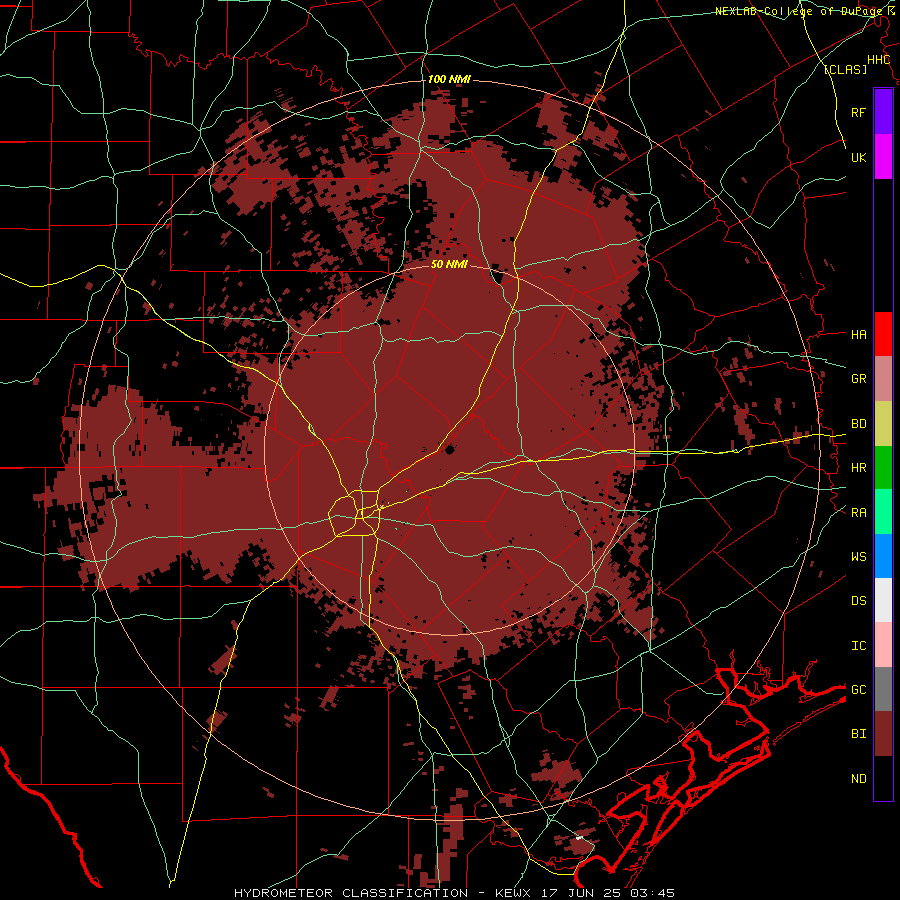This screenshot has height=900, width=900.
Task: Click the light pink IC legend swatch
Action: 883,645
